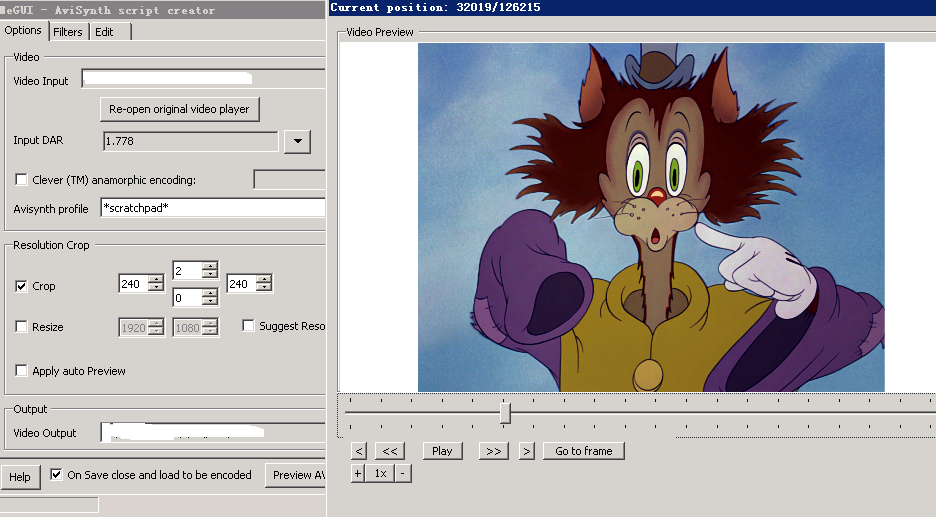The width and height of the screenshot is (936, 517).
Task: Decrease left crop value with down arrow
Action: tap(156, 288)
